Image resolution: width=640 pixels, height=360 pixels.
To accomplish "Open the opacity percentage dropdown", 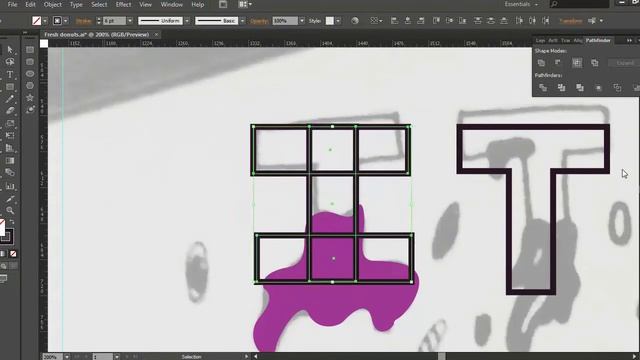I will (x=302, y=21).
